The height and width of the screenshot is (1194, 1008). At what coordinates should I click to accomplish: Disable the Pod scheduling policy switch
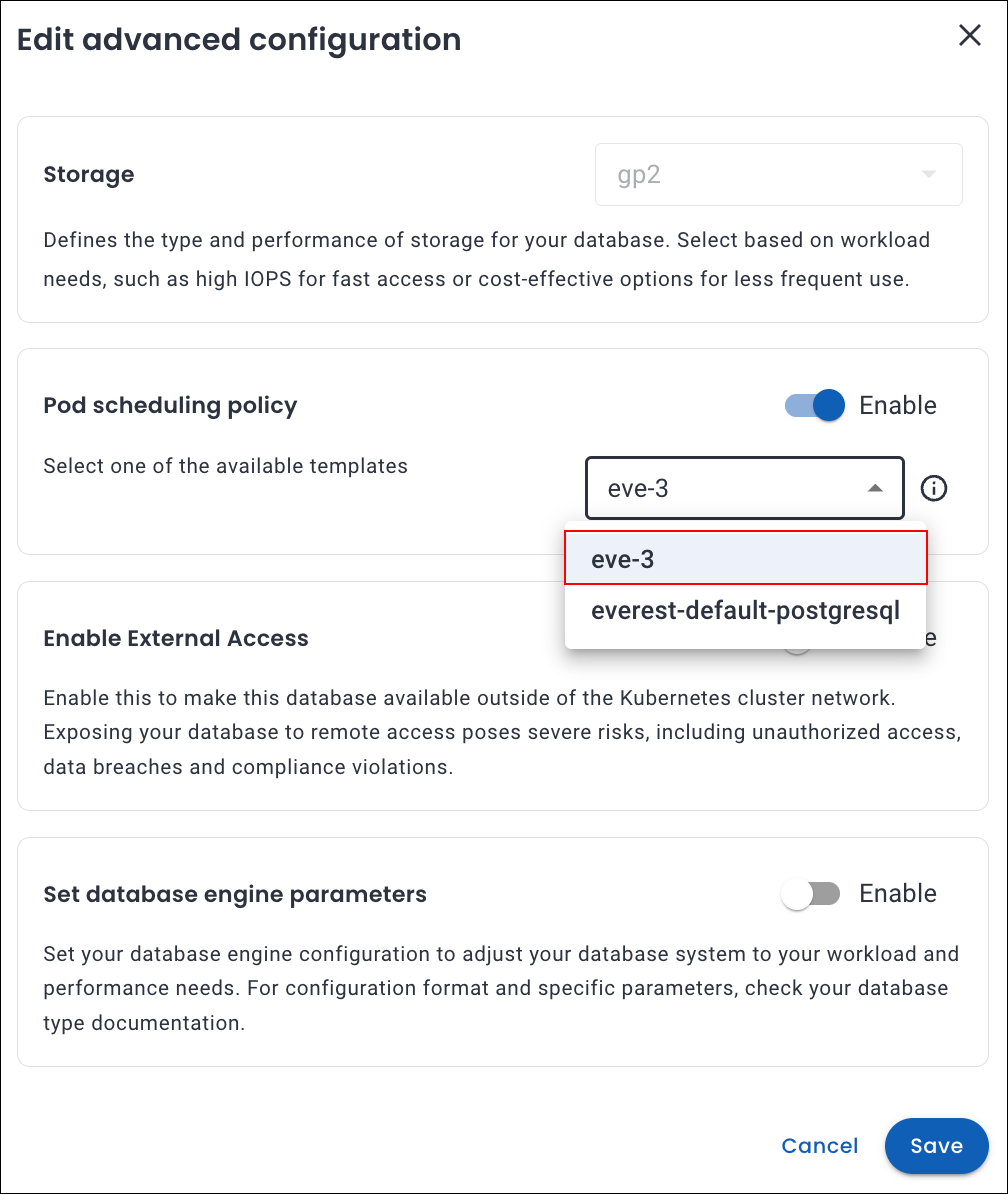pyautogui.click(x=815, y=405)
